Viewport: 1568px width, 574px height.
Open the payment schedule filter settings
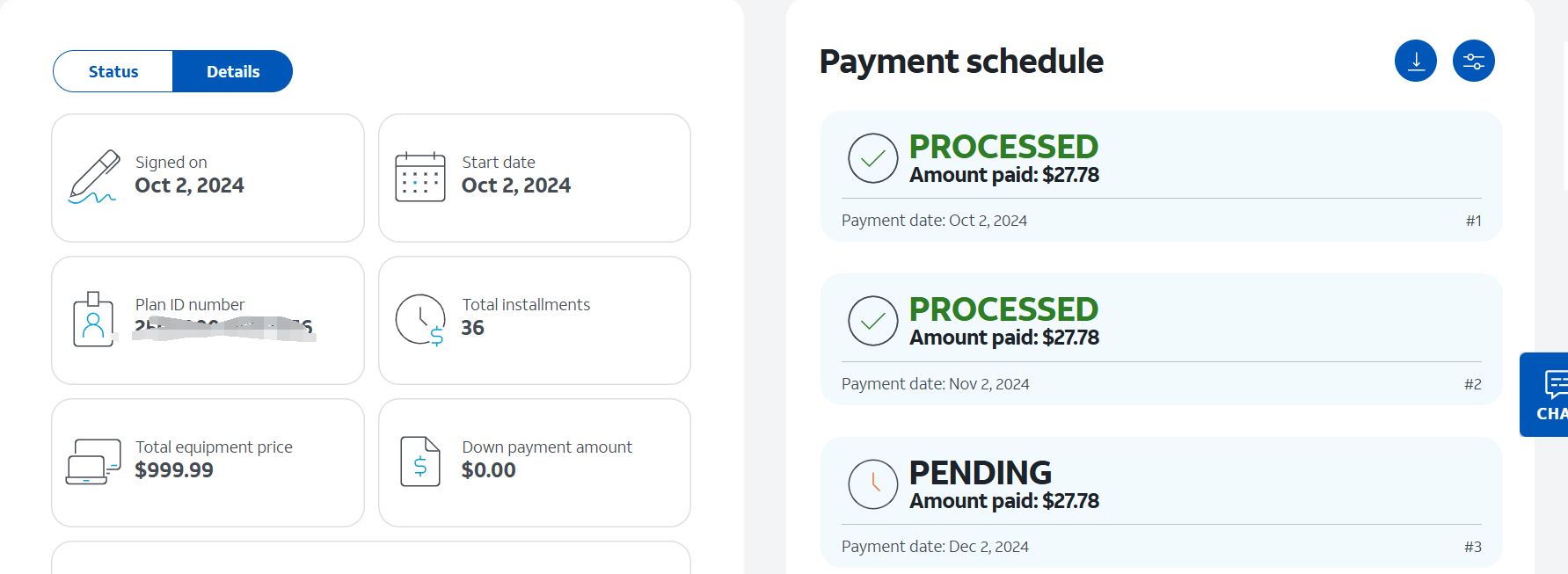[1473, 61]
